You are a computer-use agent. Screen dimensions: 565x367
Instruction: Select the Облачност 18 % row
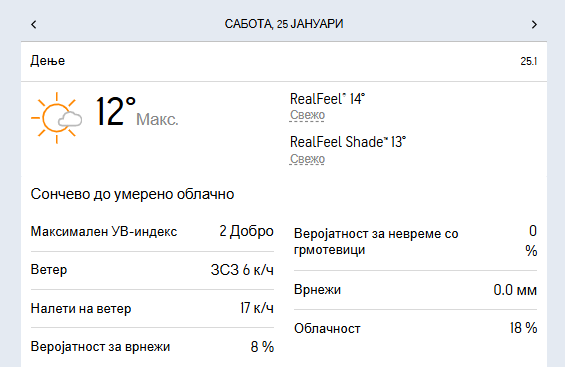415,328
